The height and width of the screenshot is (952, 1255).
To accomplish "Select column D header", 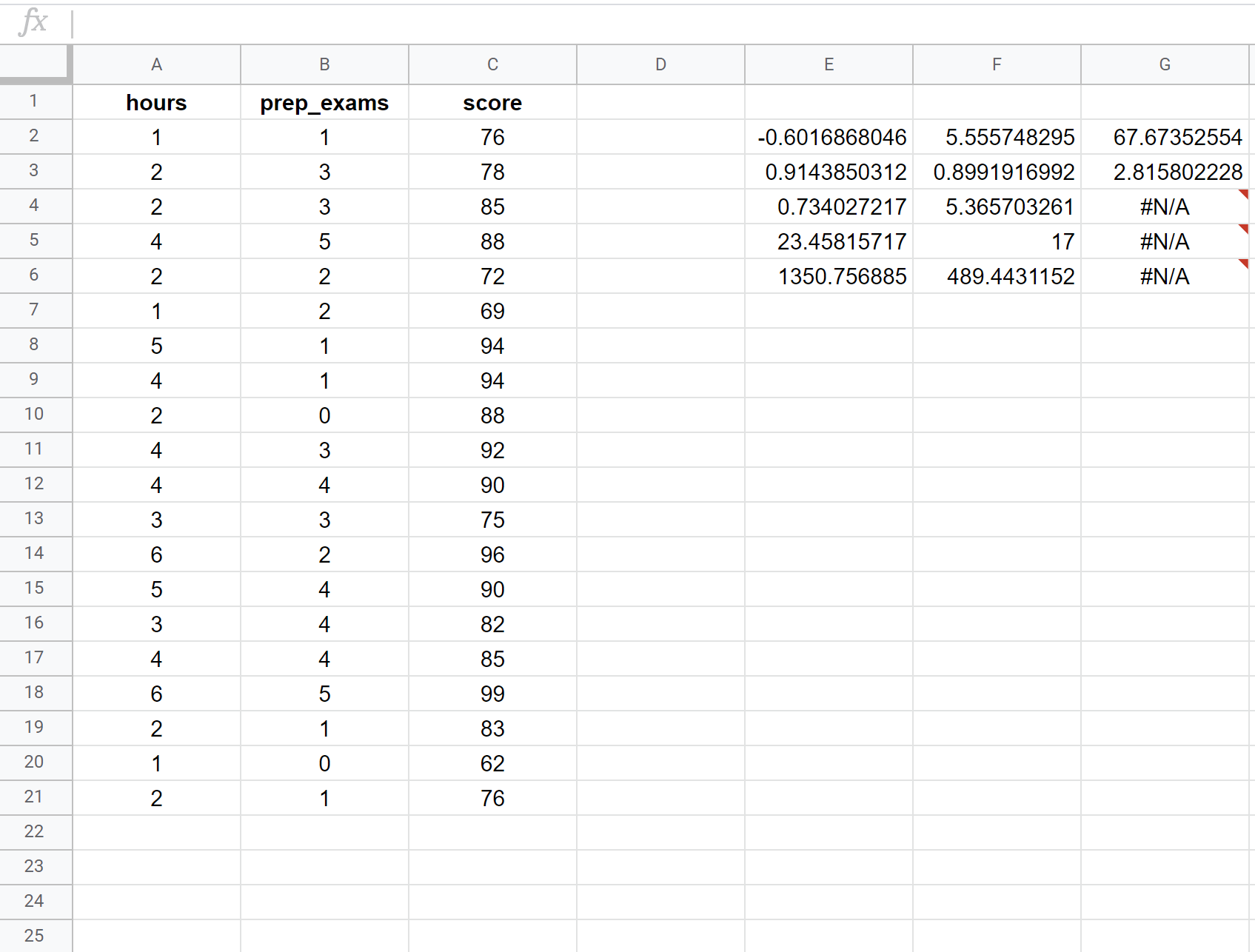I will (660, 64).
